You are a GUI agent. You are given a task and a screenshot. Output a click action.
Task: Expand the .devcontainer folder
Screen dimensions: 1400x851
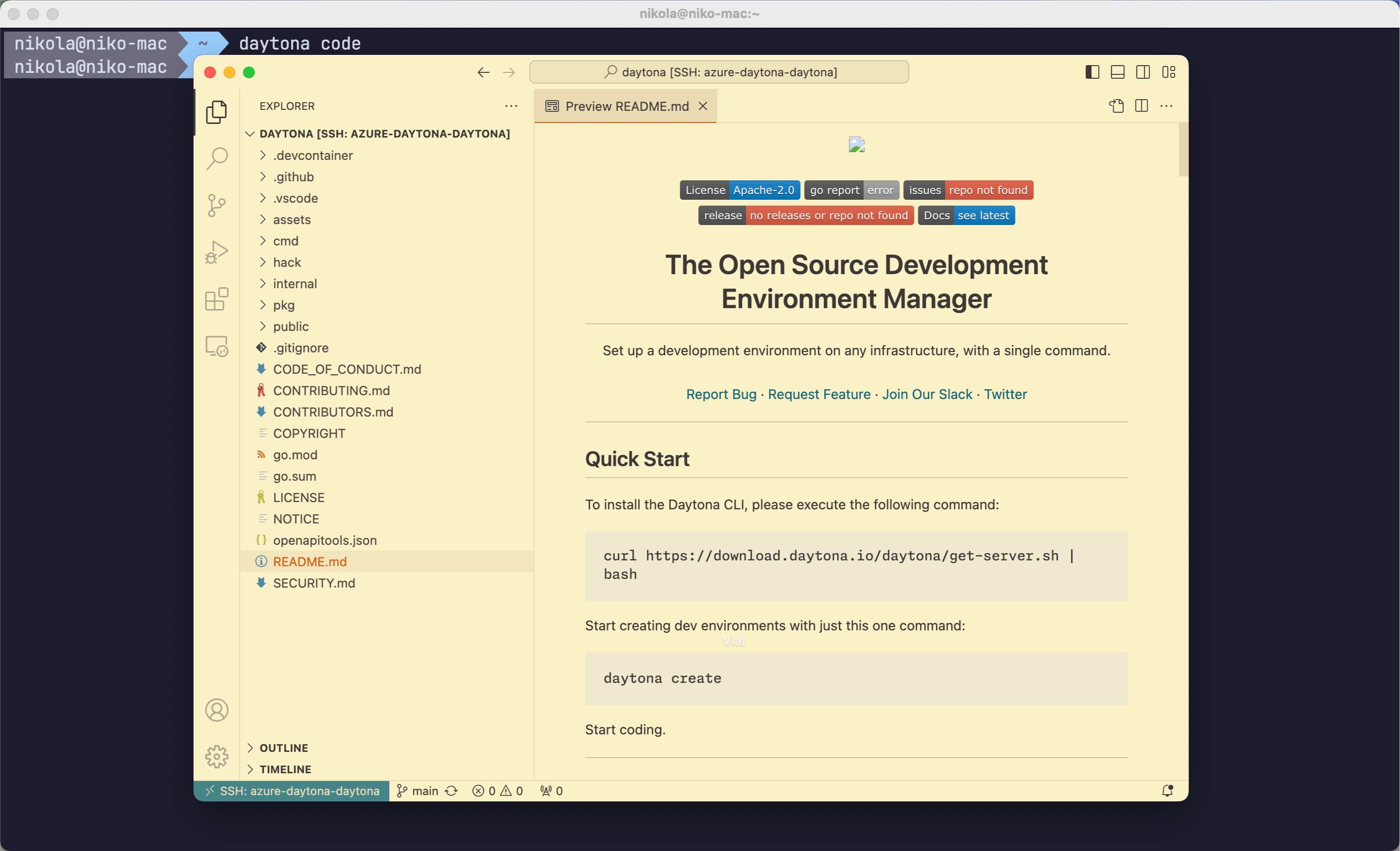click(x=312, y=155)
